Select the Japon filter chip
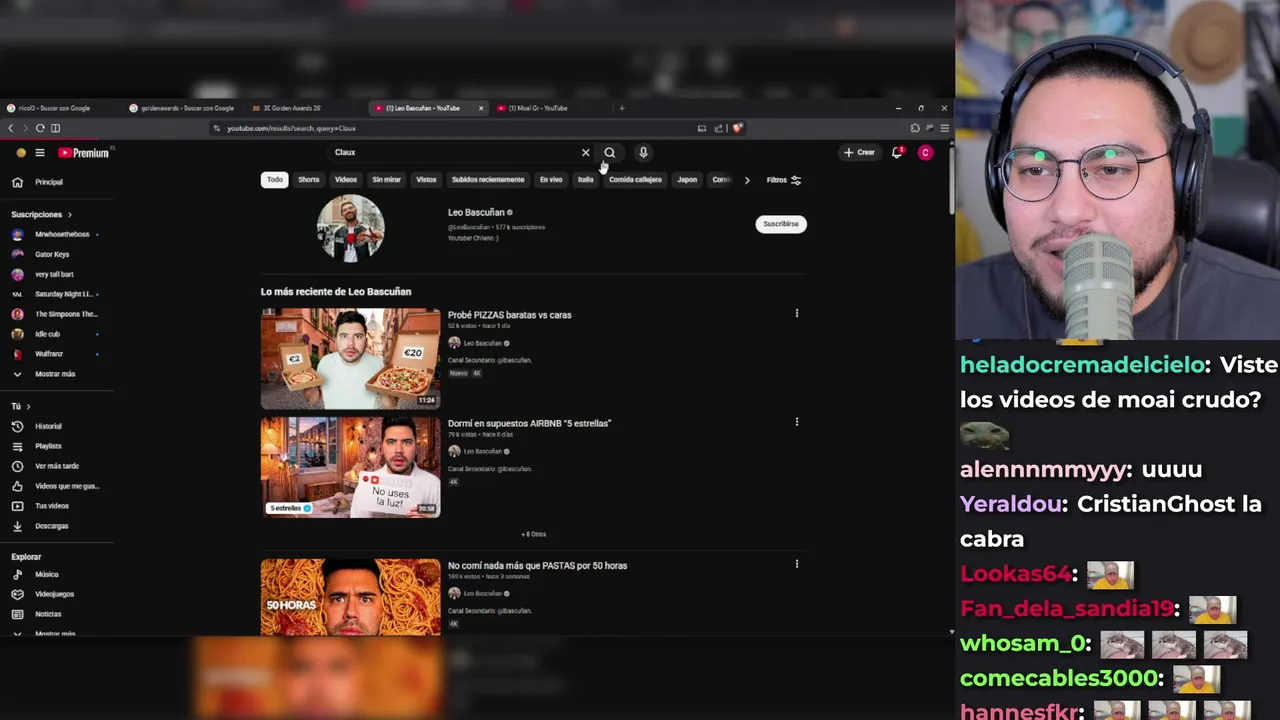Screen dimensions: 1280x720 pyautogui.click(x=687, y=180)
